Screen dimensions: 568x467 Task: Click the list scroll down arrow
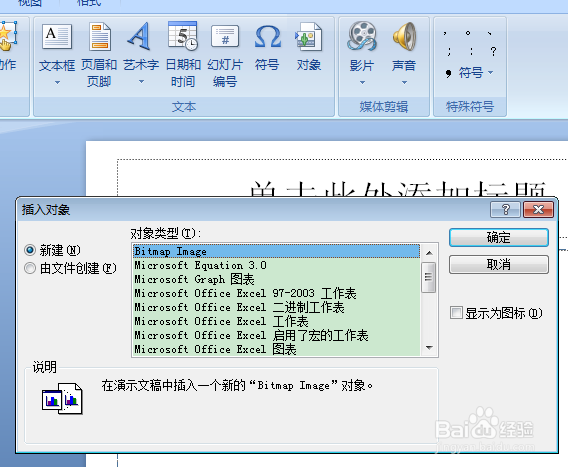click(x=429, y=348)
